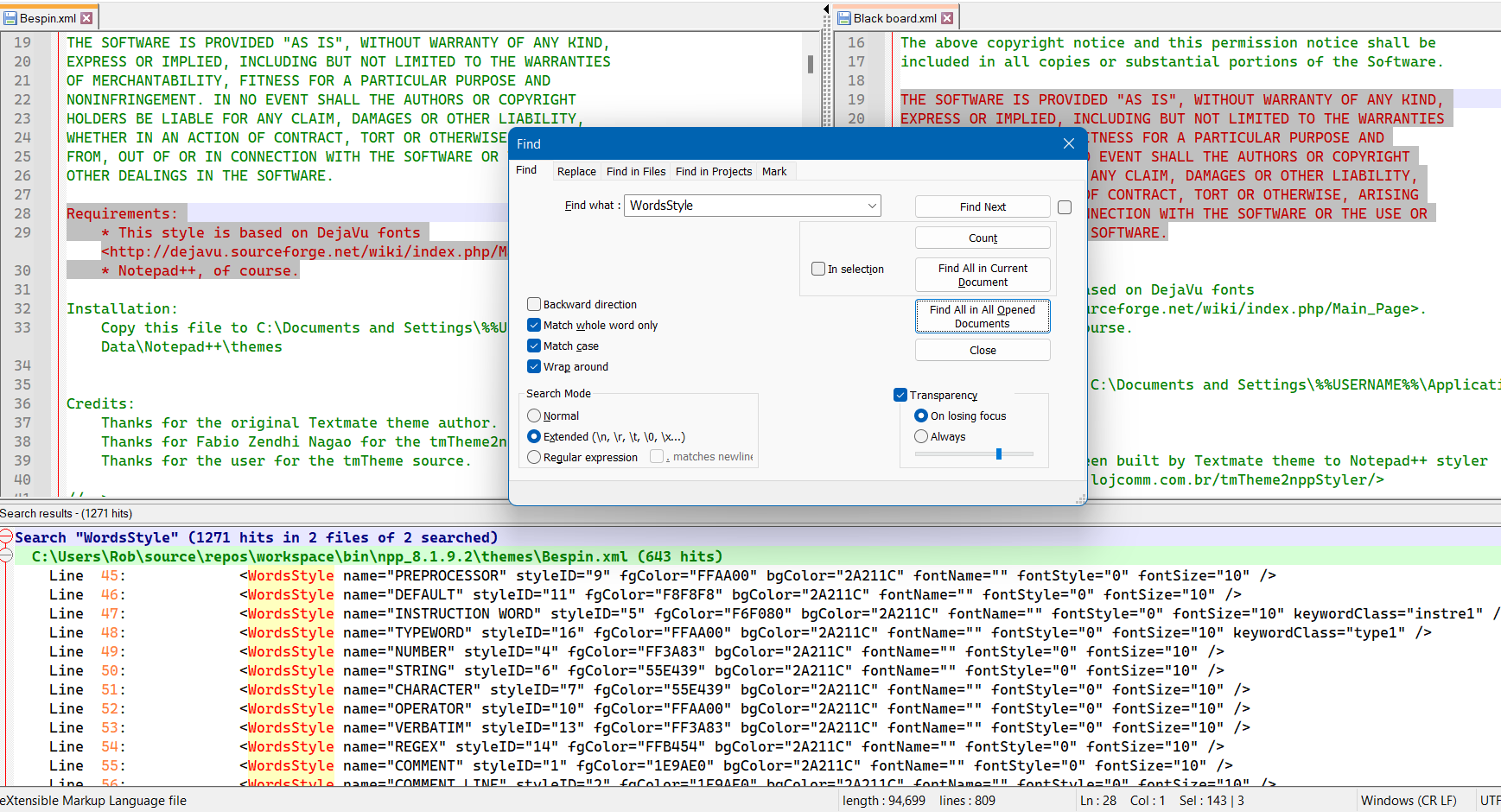Click the disk icon on the Bespin.xml tab
This screenshot has height=812, width=1501.
pos(11,17)
